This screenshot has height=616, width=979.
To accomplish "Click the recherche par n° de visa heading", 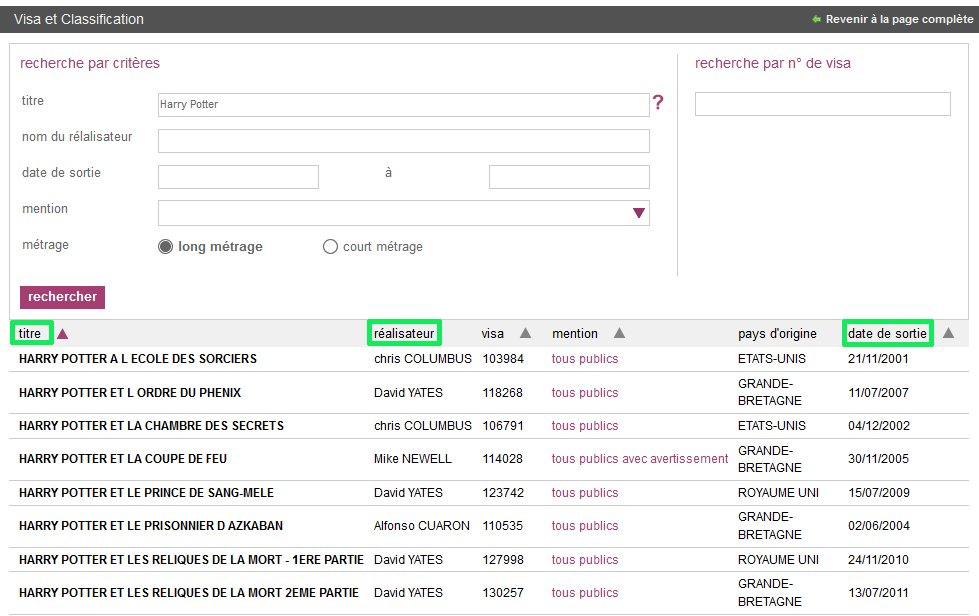I will tap(773, 63).
